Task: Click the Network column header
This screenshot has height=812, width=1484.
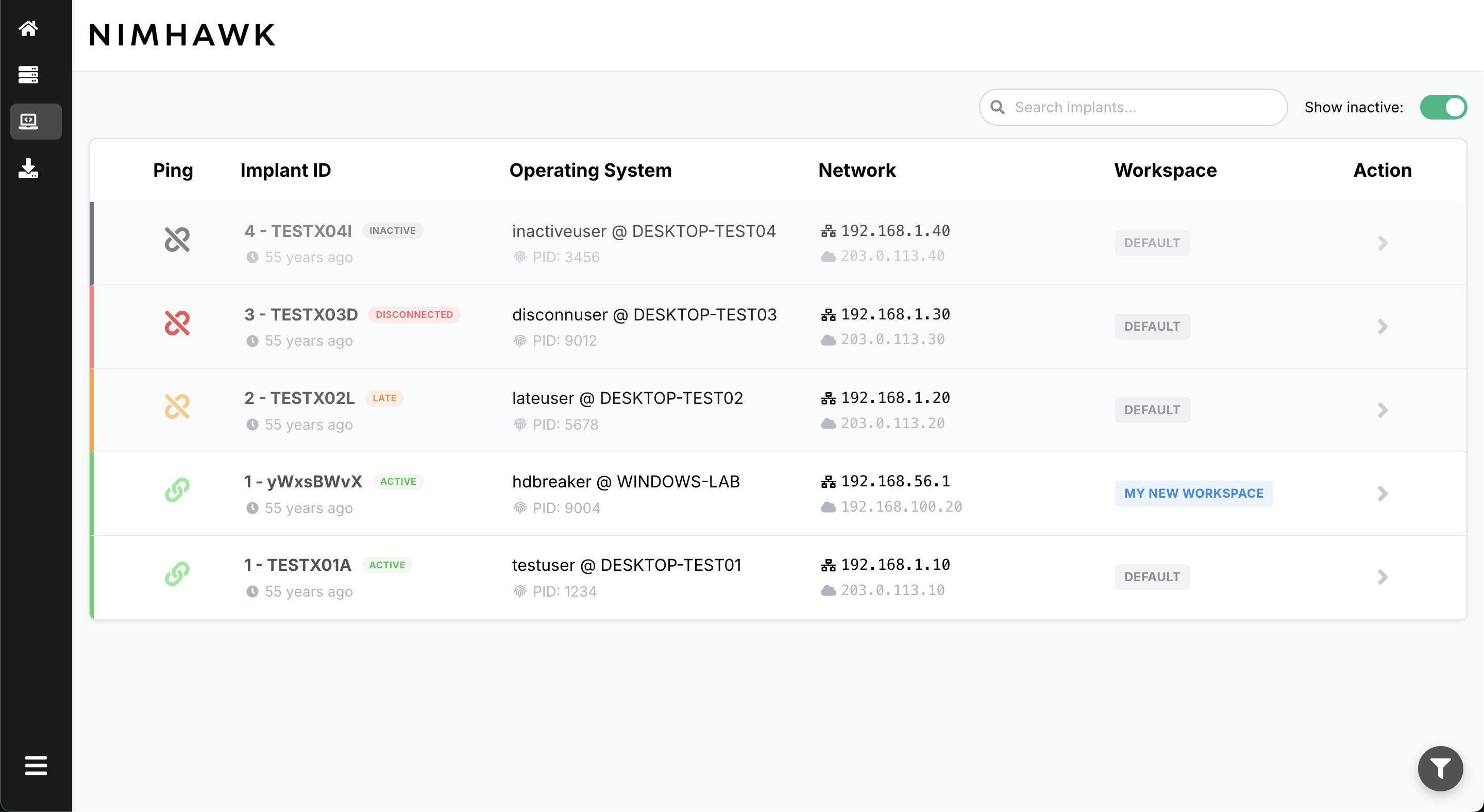Action: point(857,171)
